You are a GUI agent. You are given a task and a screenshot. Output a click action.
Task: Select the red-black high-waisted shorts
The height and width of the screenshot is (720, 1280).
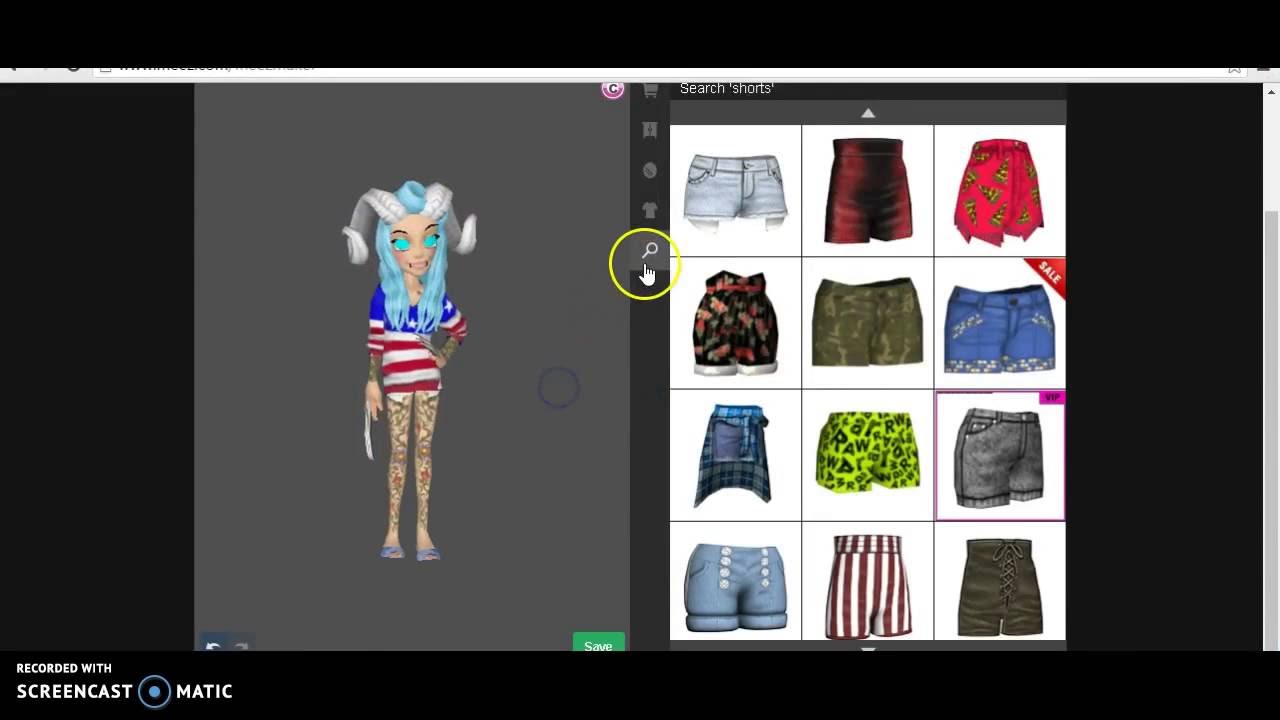tap(867, 190)
